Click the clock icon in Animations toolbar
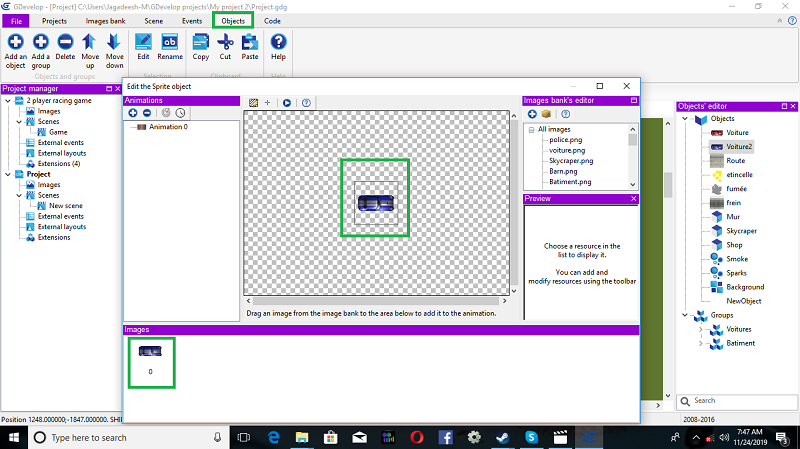Image resolution: width=800 pixels, height=449 pixels. tap(180, 113)
